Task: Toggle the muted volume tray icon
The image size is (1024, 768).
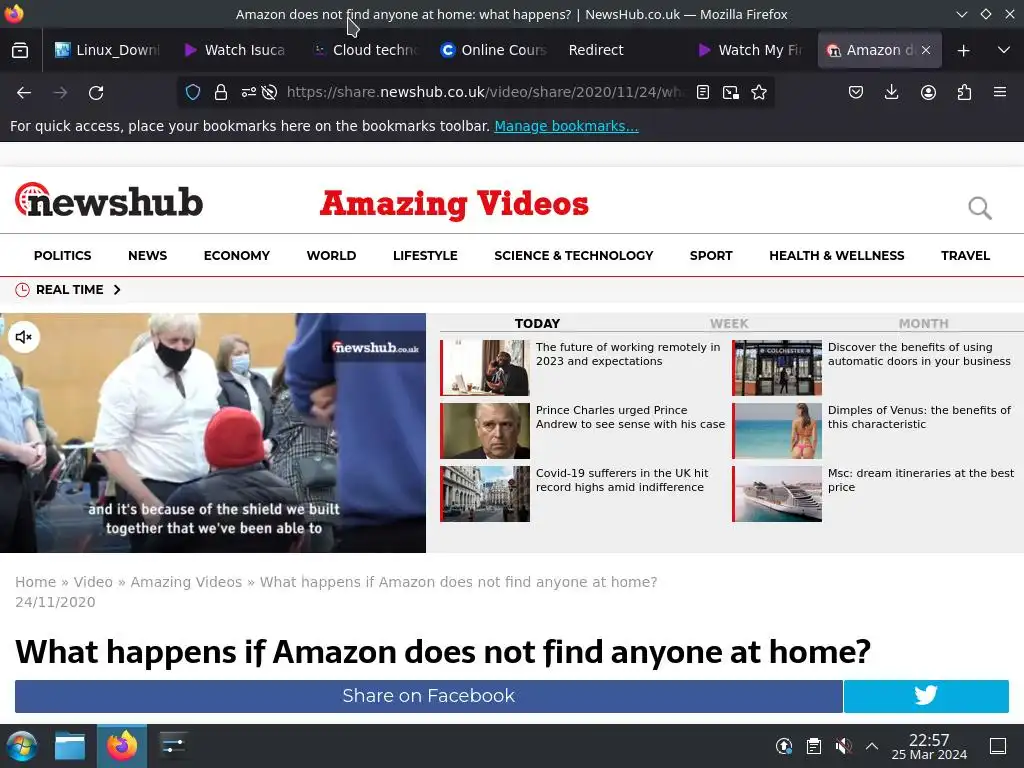Action: 843,746
